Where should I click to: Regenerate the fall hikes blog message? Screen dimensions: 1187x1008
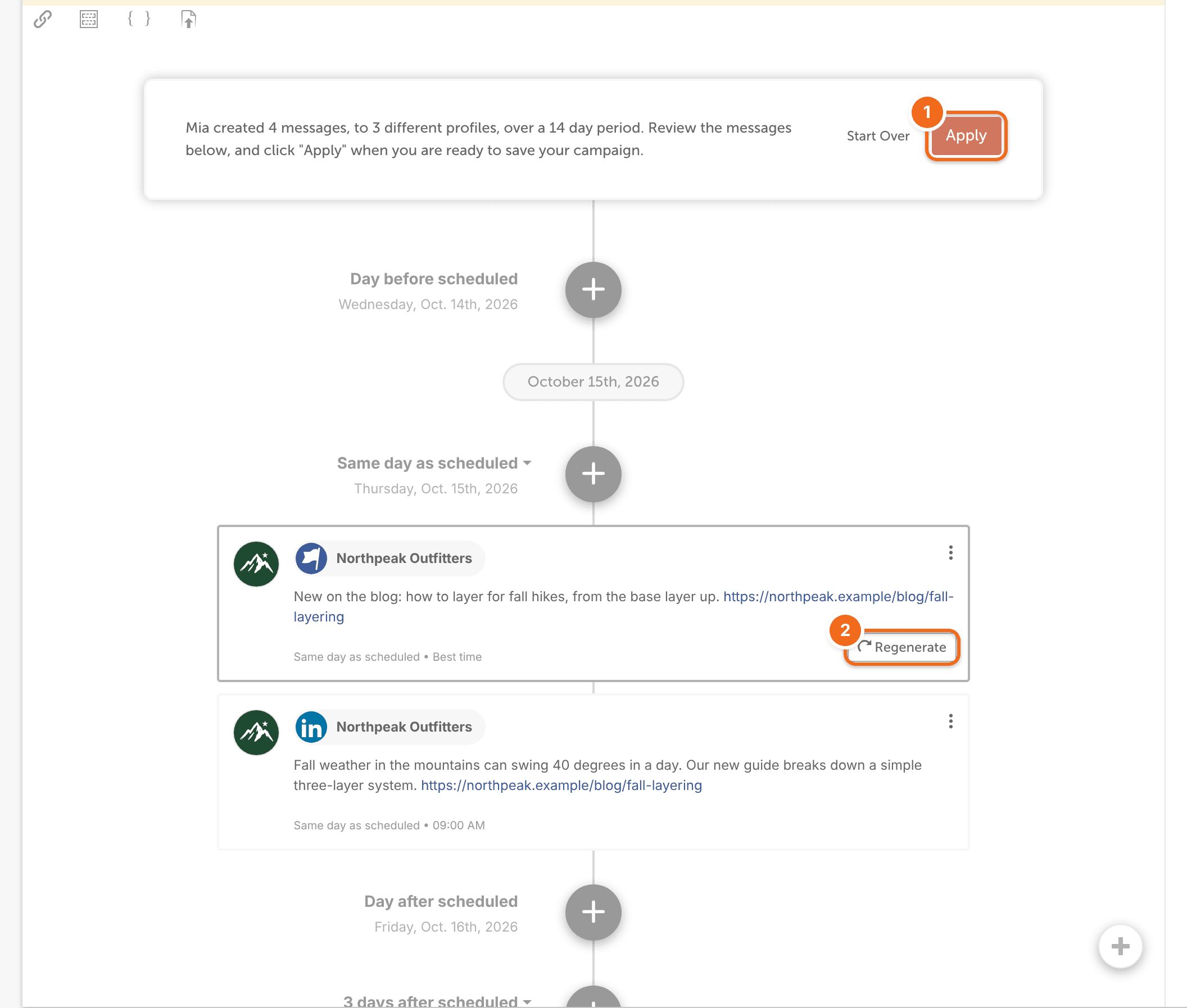click(x=902, y=647)
